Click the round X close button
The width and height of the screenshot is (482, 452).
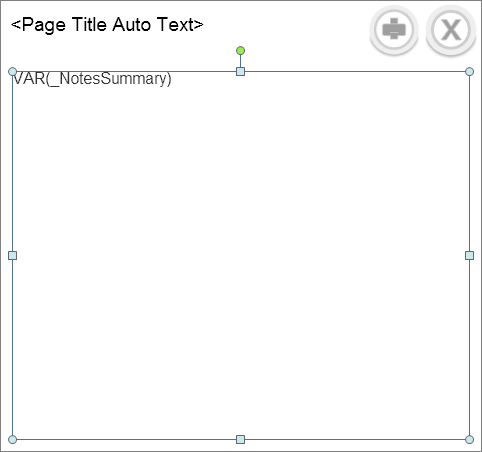click(x=451, y=30)
